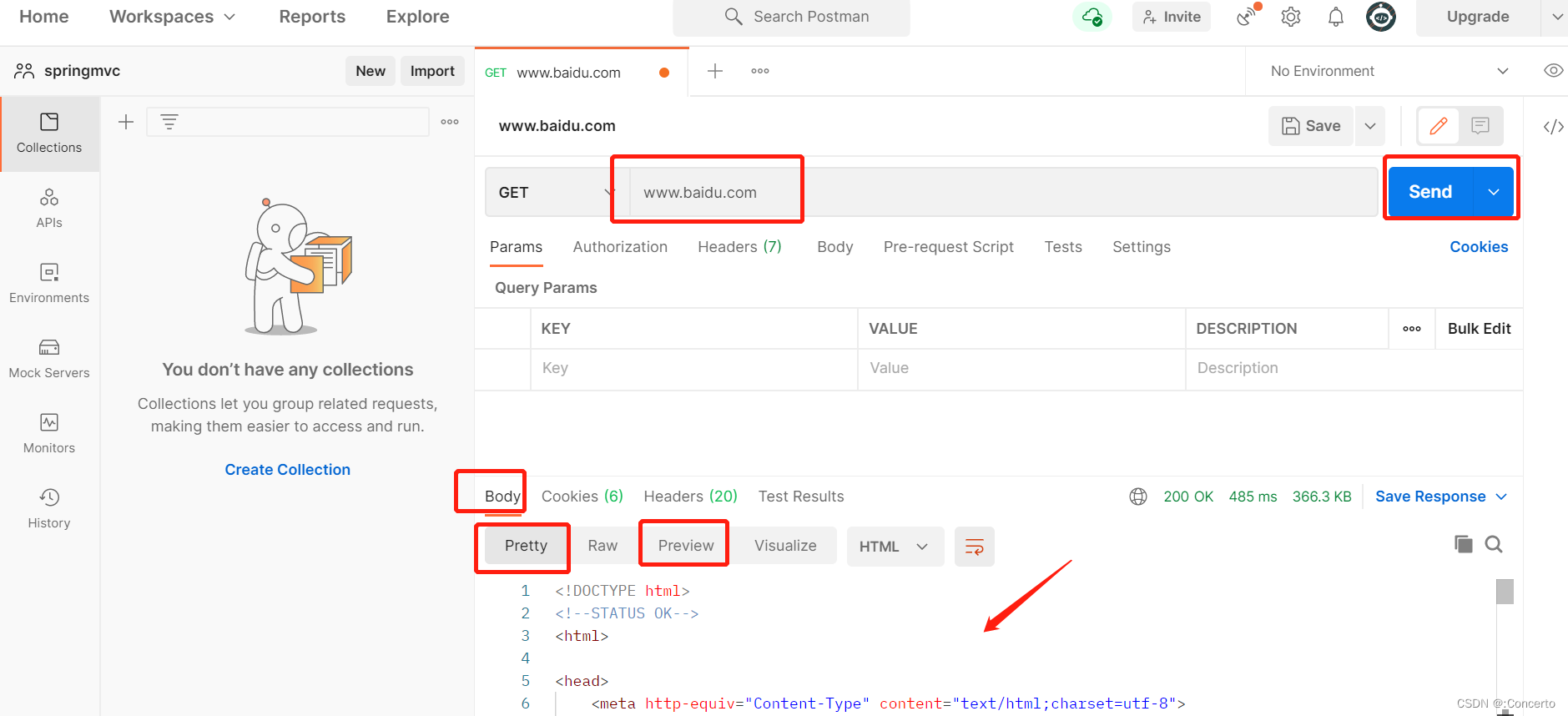Toggle line wrap in response body
This screenshot has width=1568, height=716.
click(974, 547)
